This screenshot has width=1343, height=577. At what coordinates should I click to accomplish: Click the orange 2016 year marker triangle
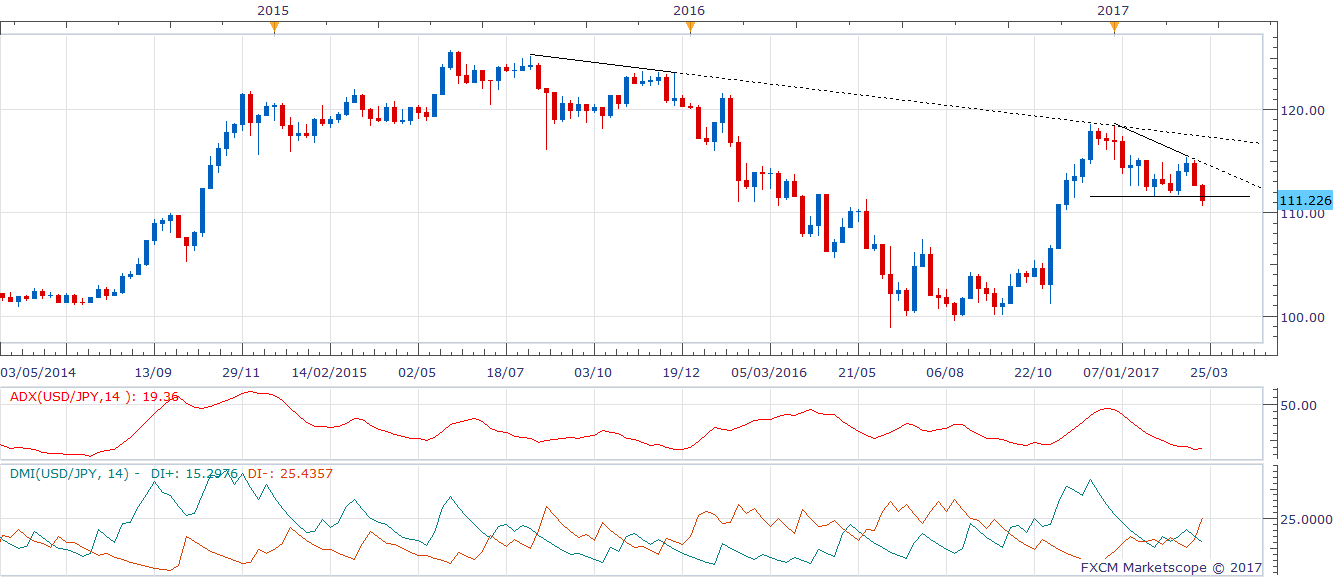pos(690,27)
